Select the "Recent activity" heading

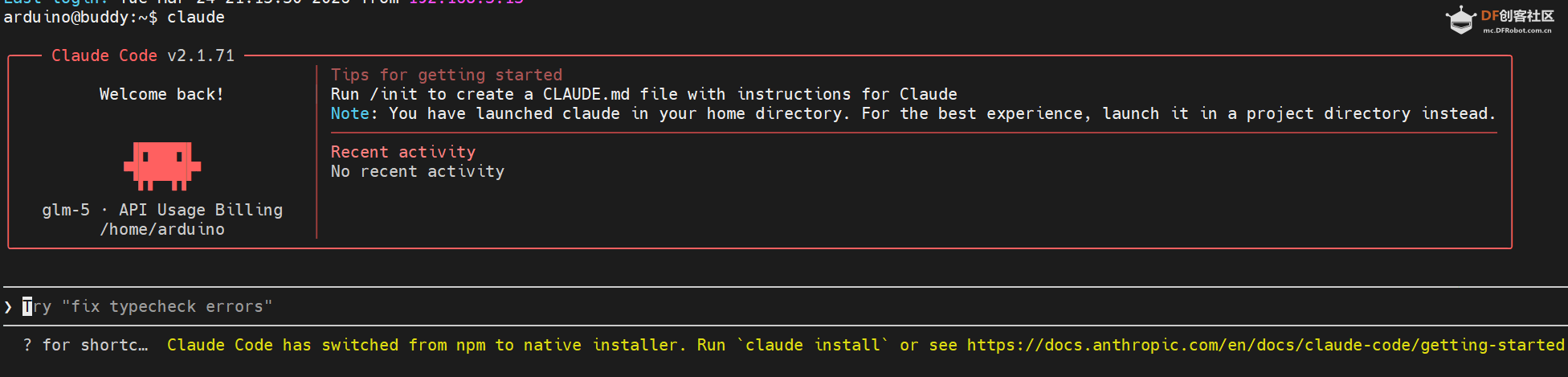coord(403,152)
